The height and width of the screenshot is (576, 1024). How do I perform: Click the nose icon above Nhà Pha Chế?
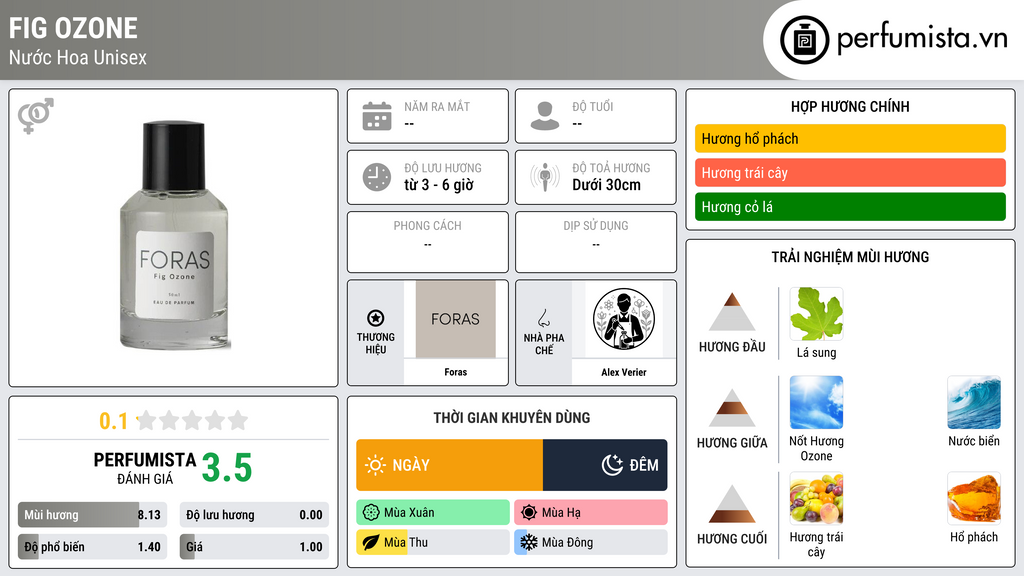click(x=543, y=318)
